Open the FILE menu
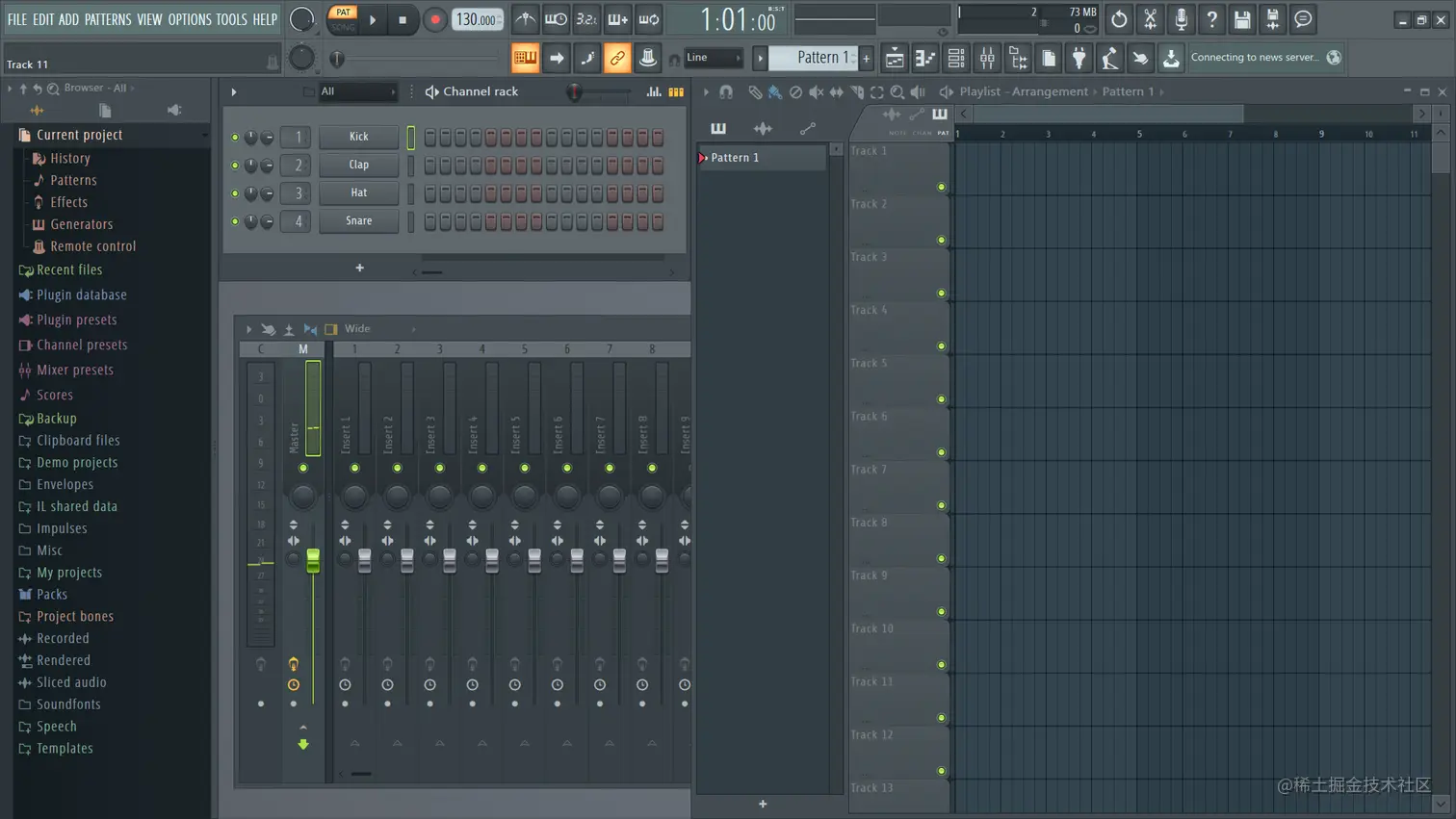This screenshot has height=819, width=1456. [x=17, y=19]
